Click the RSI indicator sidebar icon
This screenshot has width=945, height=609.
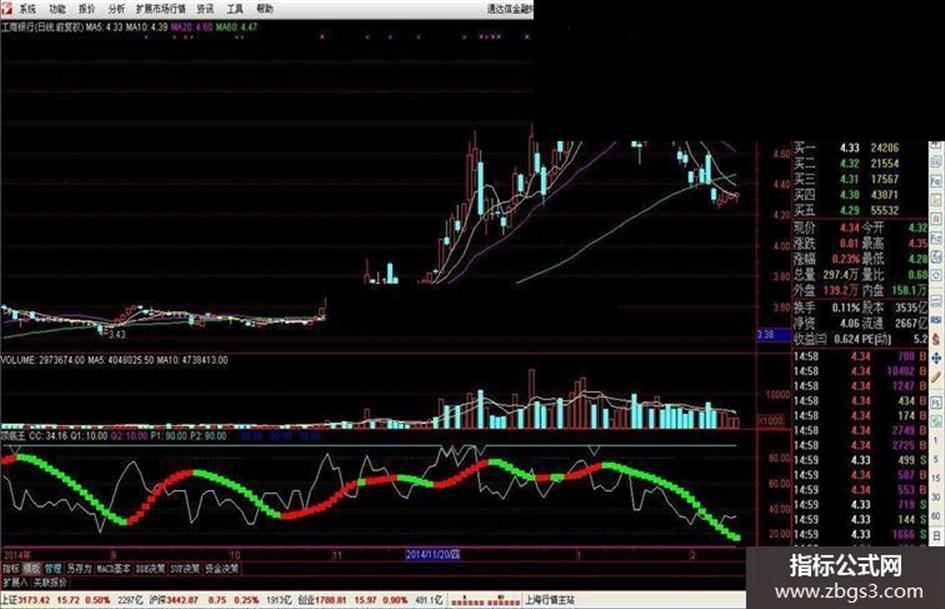coord(937,320)
